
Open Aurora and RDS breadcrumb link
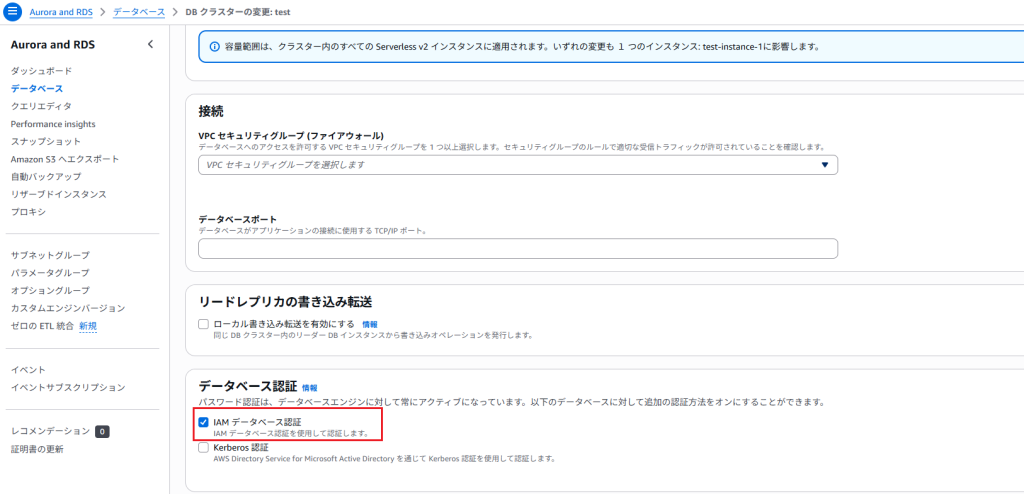[61, 12]
